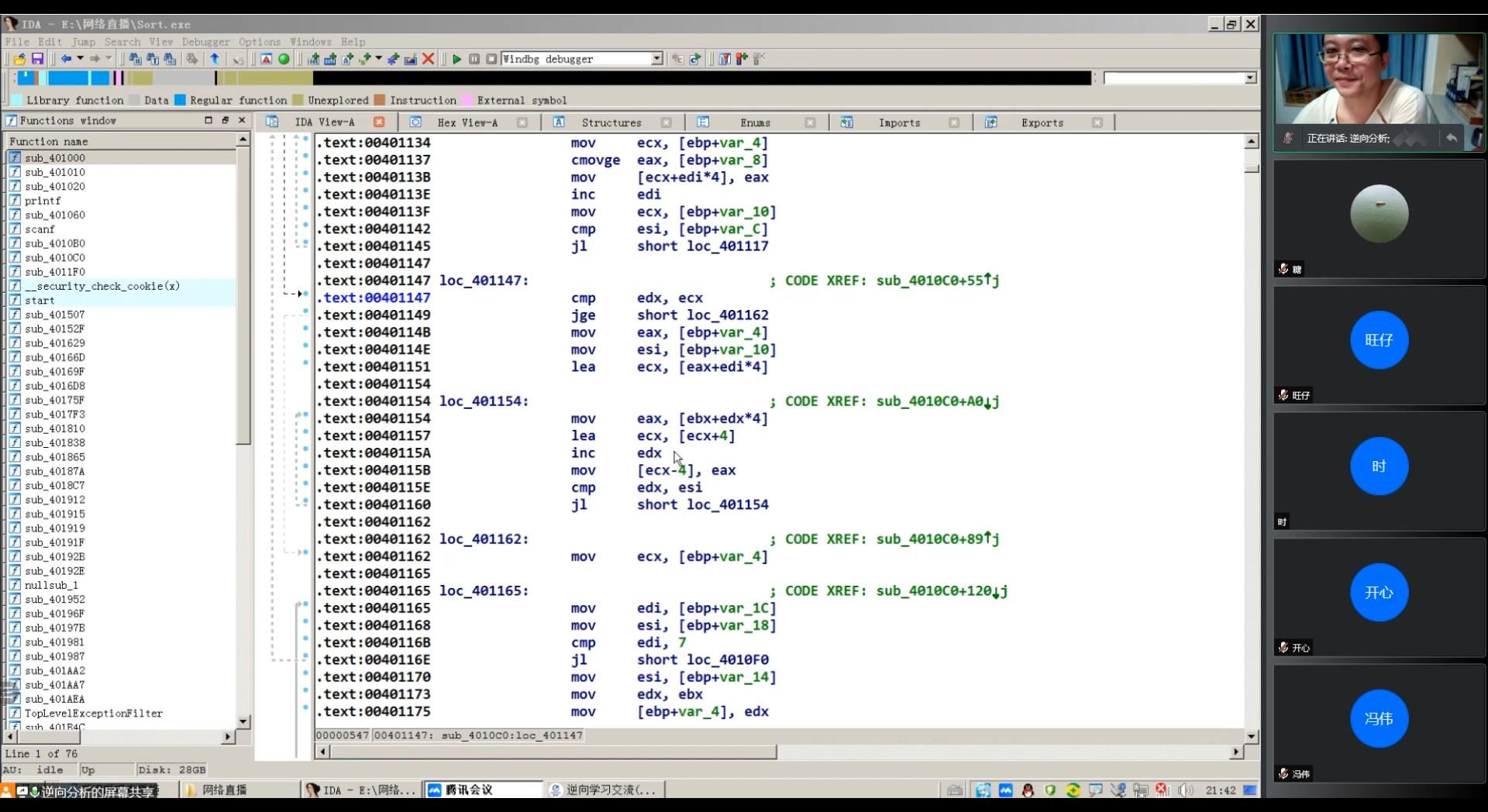Click the Exports tab icon

[x=990, y=122]
